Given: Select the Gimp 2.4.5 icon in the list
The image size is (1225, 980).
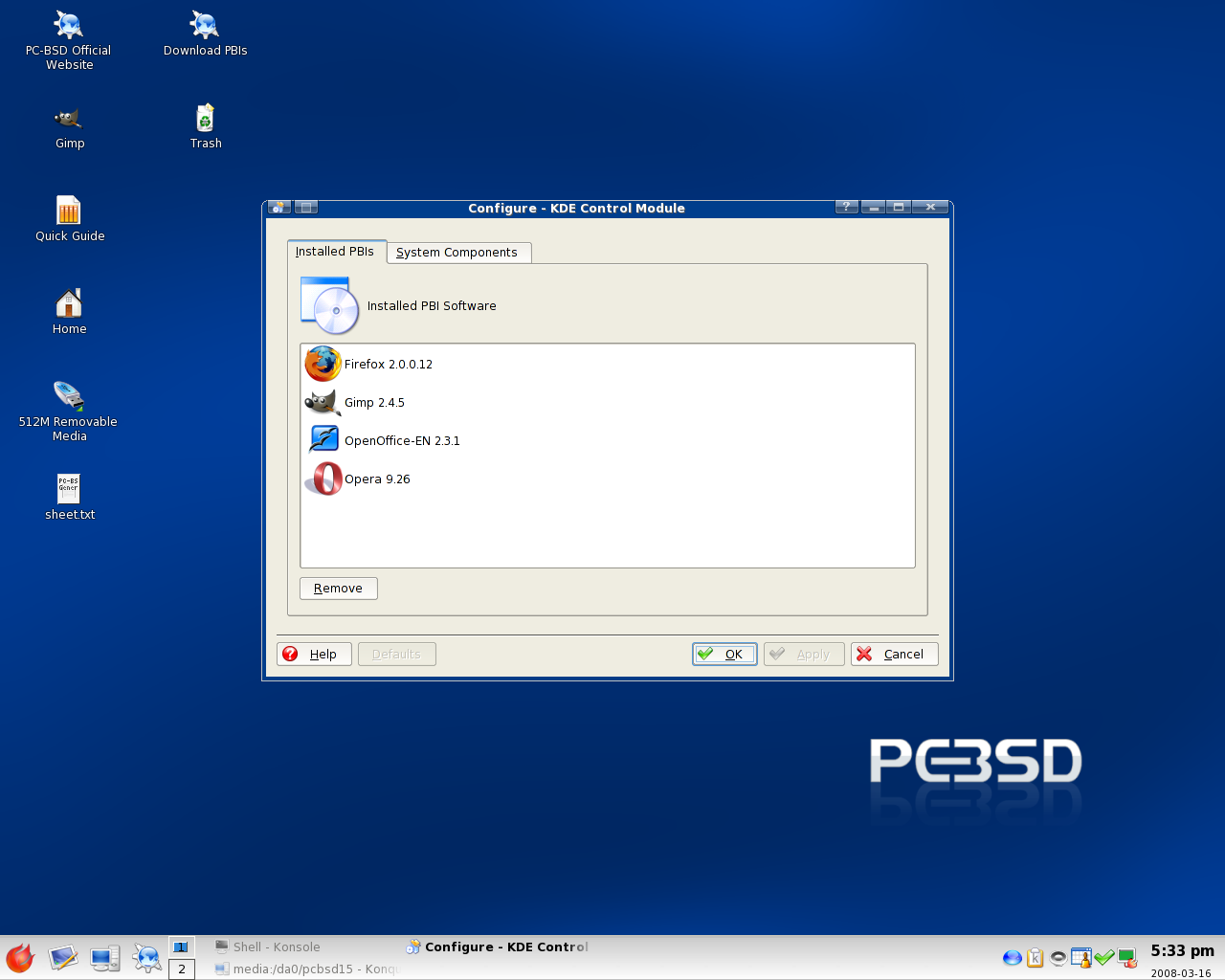Looking at the screenshot, I should click(323, 402).
